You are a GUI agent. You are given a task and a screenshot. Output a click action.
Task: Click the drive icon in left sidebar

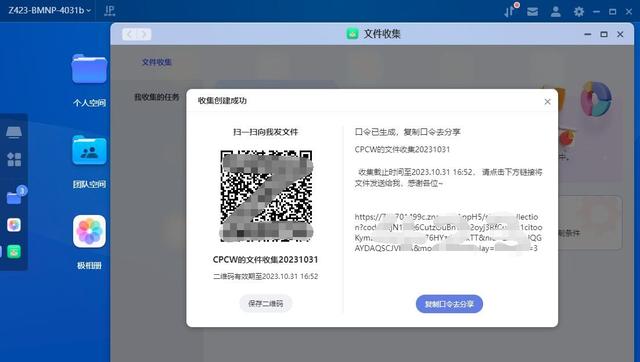click(14, 132)
